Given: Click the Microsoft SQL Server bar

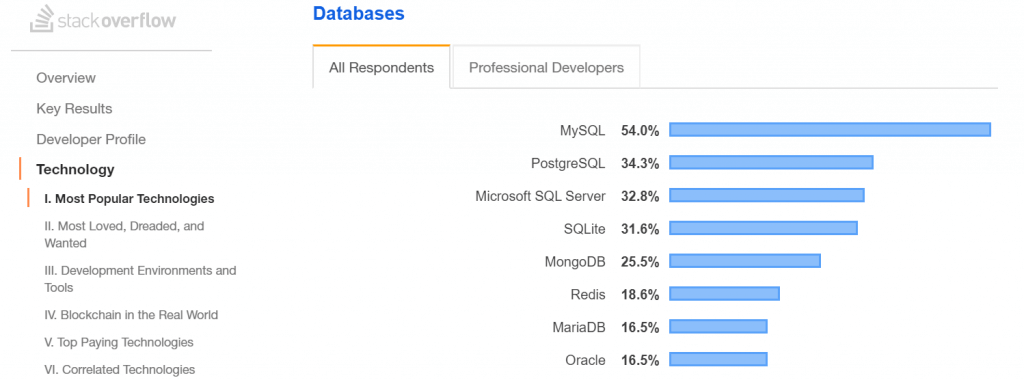Looking at the screenshot, I should click(767, 195).
